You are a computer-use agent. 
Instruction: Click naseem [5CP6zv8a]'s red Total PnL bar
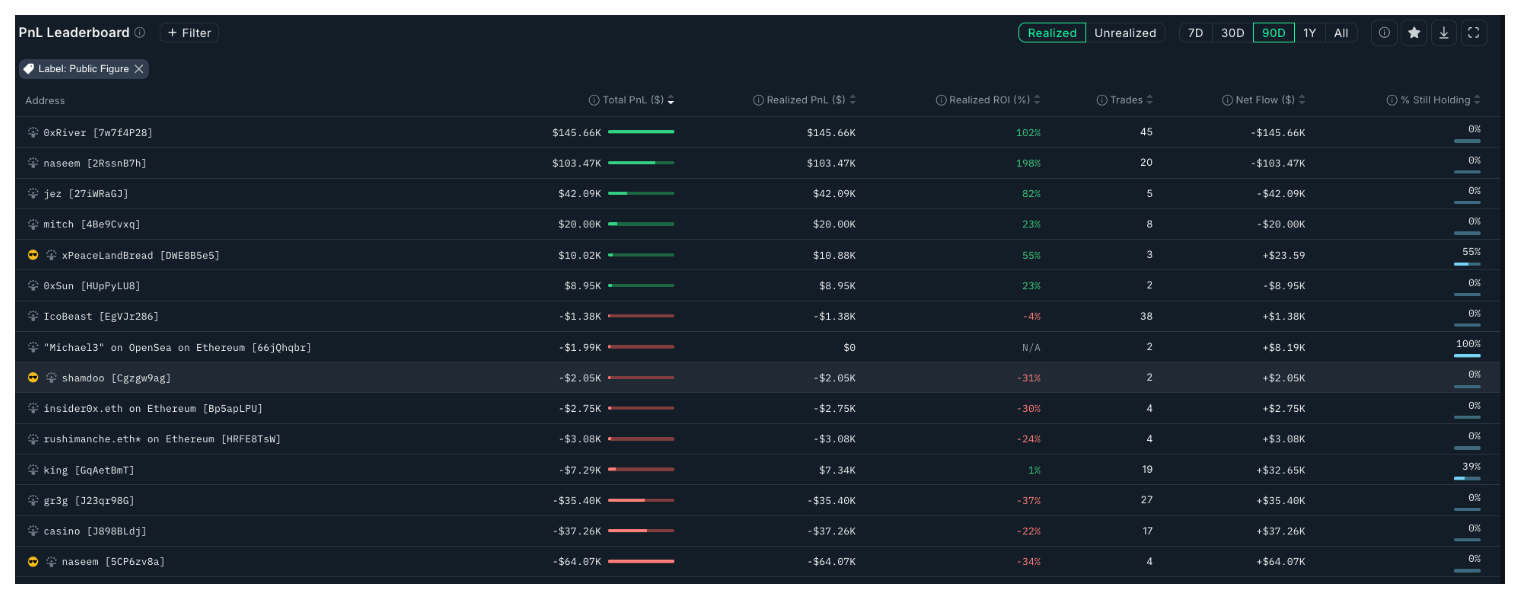coord(641,562)
